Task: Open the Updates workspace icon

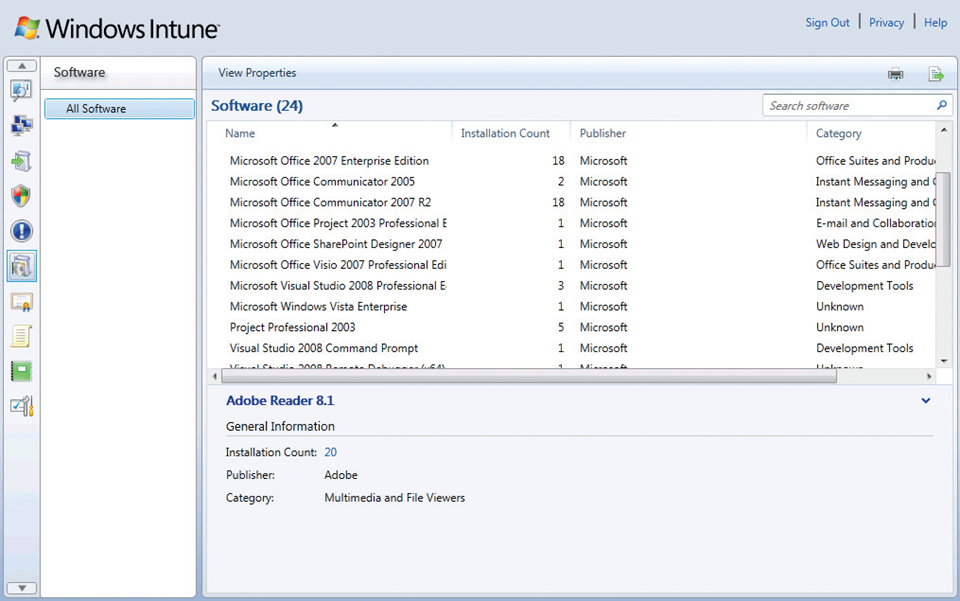Action: [x=21, y=161]
